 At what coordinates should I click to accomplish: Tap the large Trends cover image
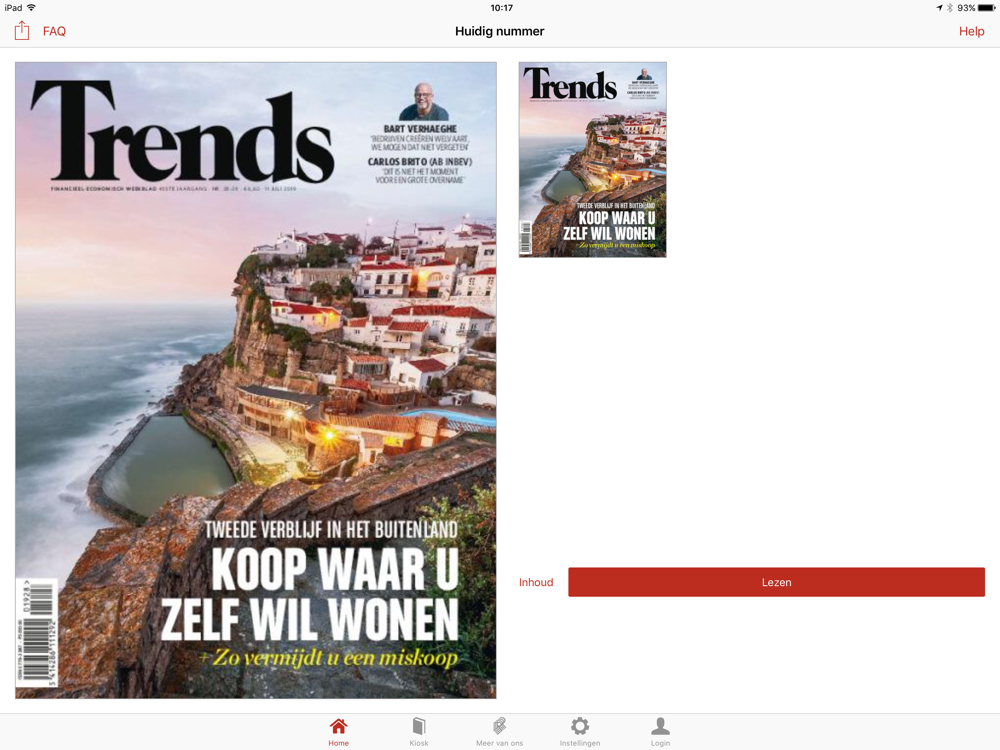pos(256,380)
